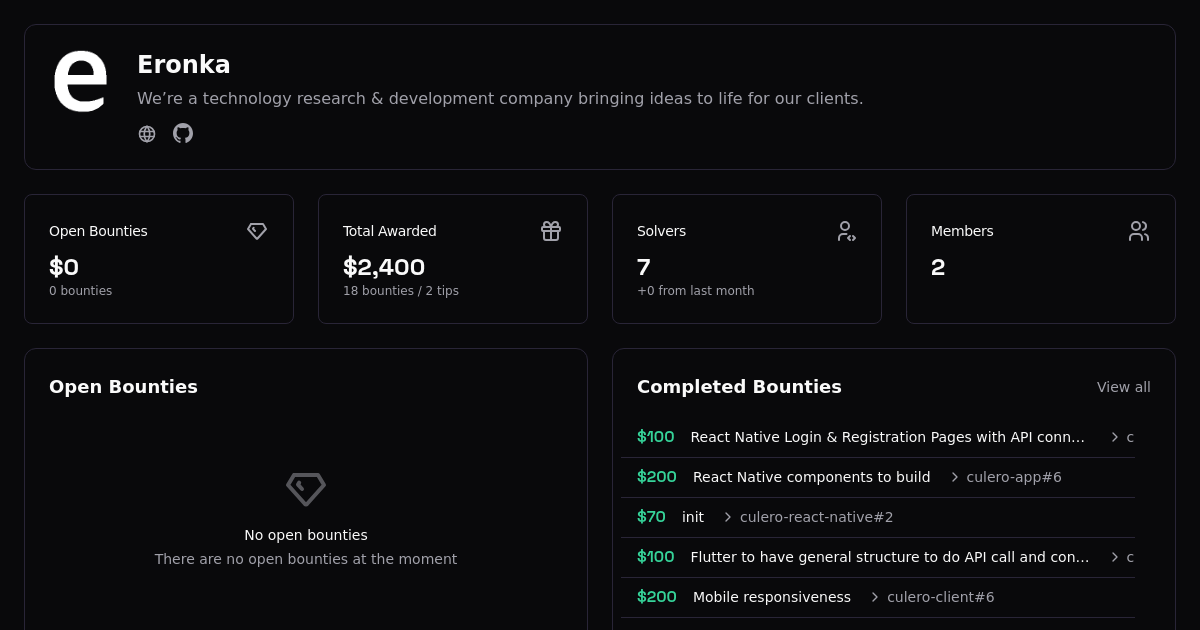This screenshot has width=1200, height=630.
Task: Click the Eronka organization name heading
Action: tap(184, 65)
